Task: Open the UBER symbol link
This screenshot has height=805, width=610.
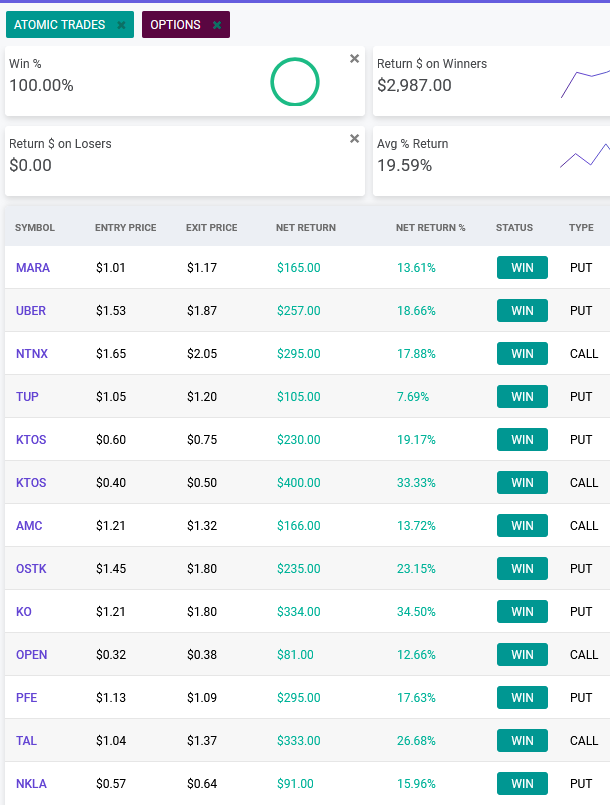Action: [x=31, y=311]
